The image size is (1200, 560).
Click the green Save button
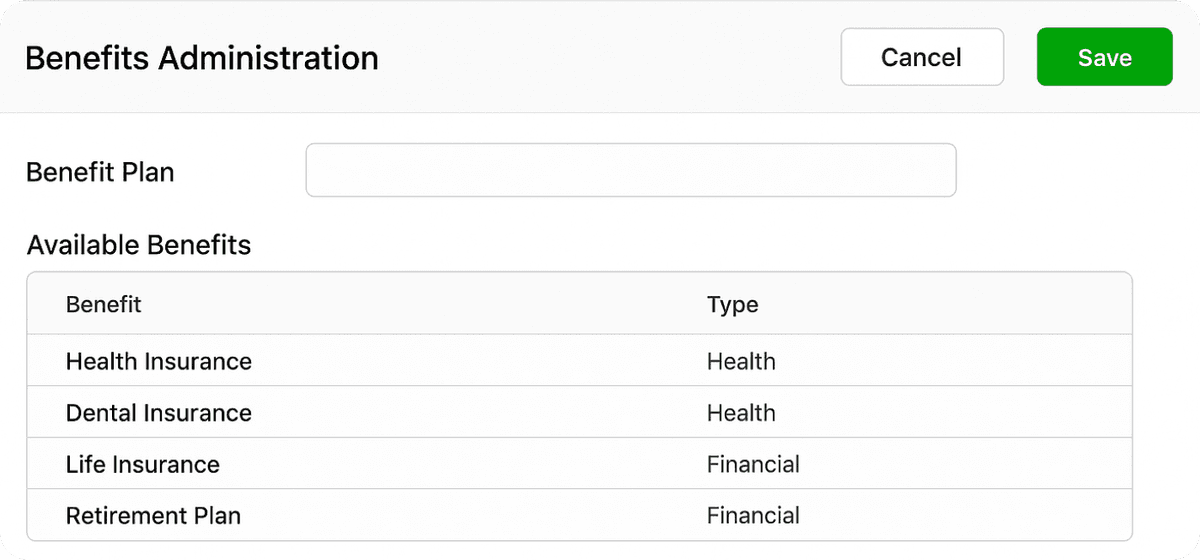pyautogui.click(x=1104, y=57)
